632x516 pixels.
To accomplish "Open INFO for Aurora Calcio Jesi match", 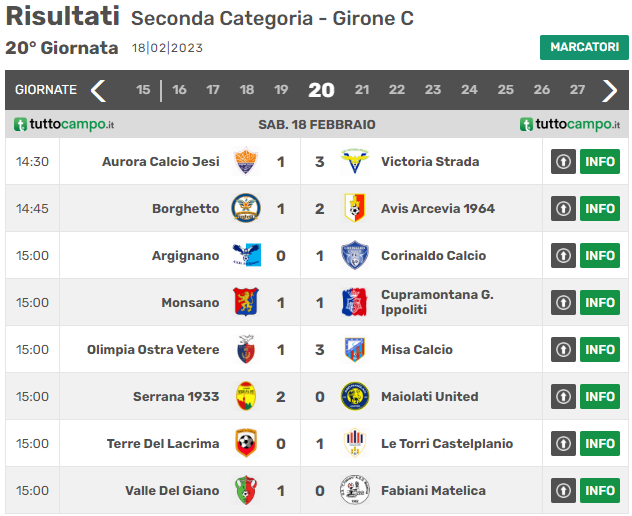I will (x=600, y=161).
